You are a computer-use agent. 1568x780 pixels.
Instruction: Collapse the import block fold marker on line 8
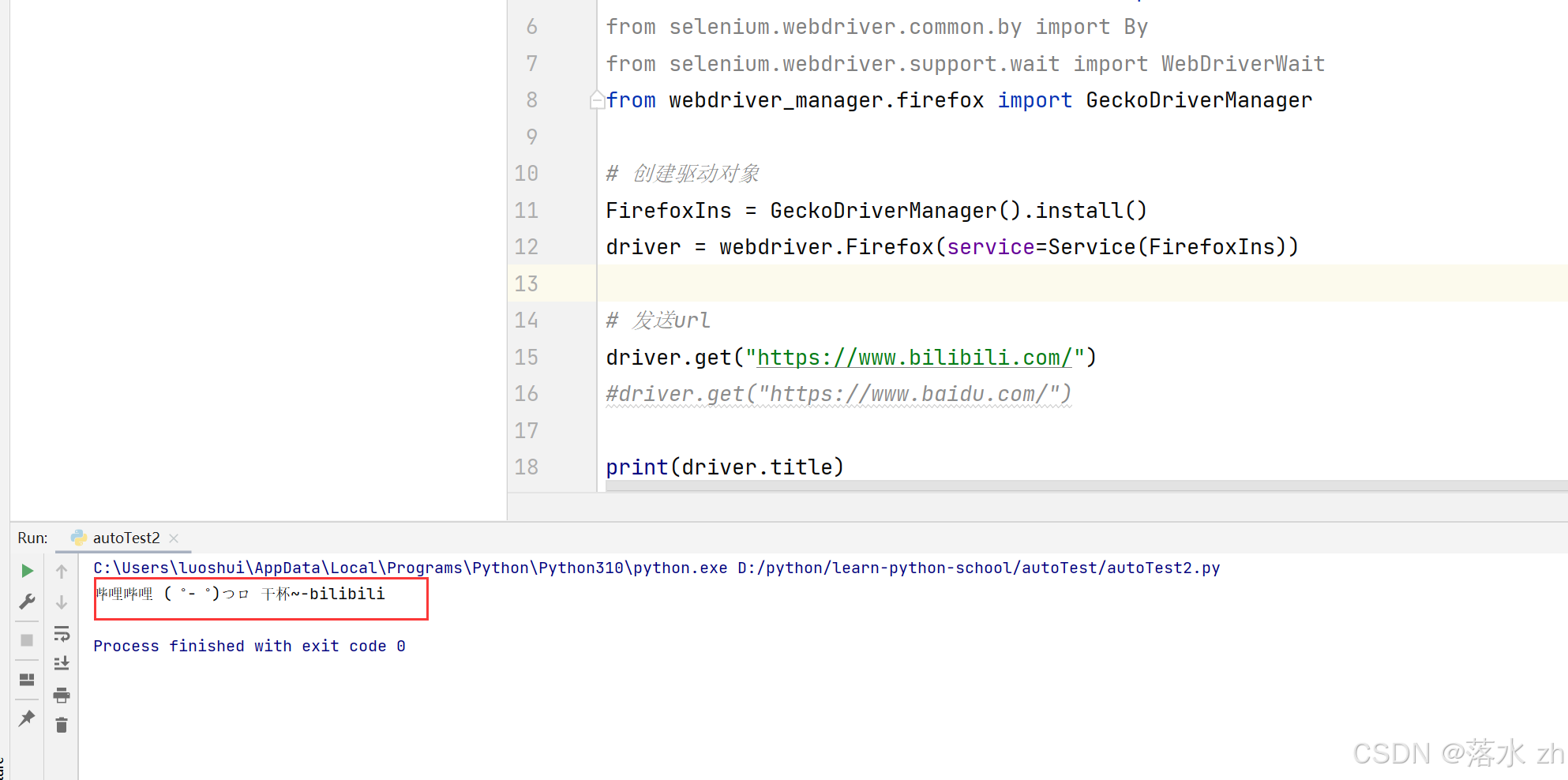coord(597,100)
